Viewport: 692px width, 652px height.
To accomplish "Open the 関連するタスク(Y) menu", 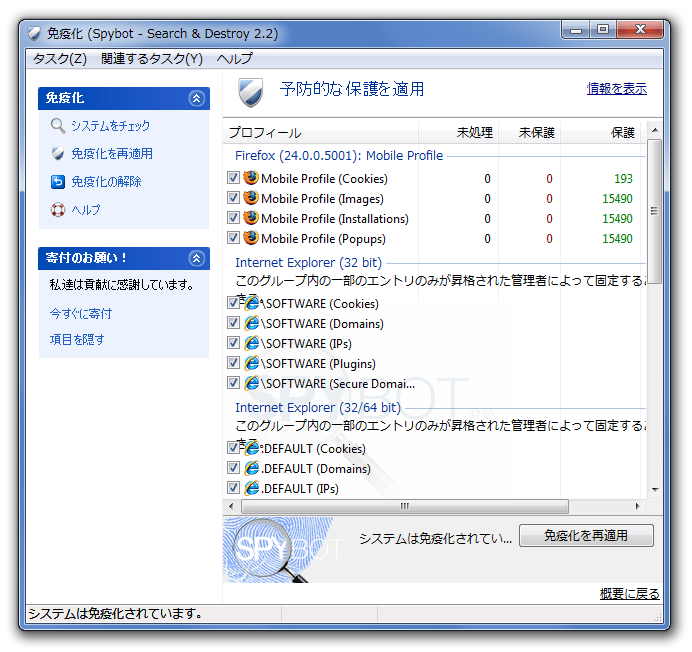I will [152, 58].
